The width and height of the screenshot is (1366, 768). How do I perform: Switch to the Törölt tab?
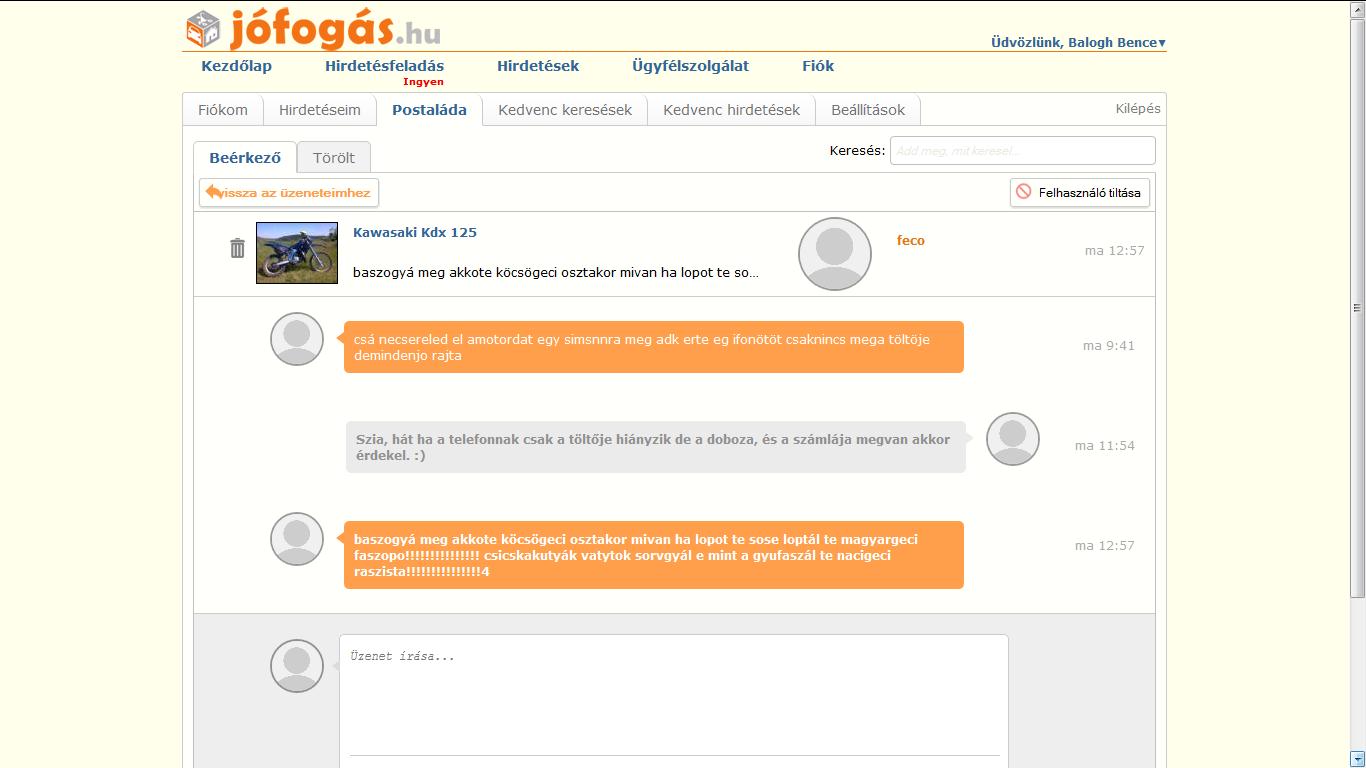click(334, 158)
